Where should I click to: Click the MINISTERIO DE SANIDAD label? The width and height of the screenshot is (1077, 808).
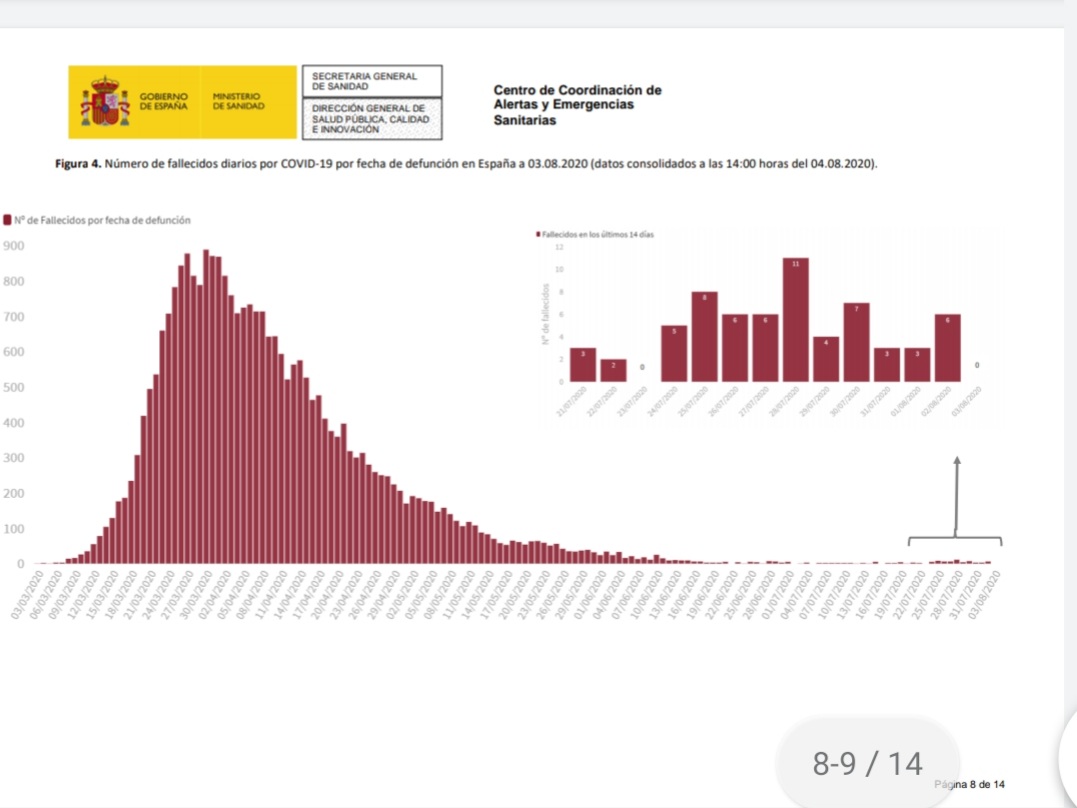238,101
